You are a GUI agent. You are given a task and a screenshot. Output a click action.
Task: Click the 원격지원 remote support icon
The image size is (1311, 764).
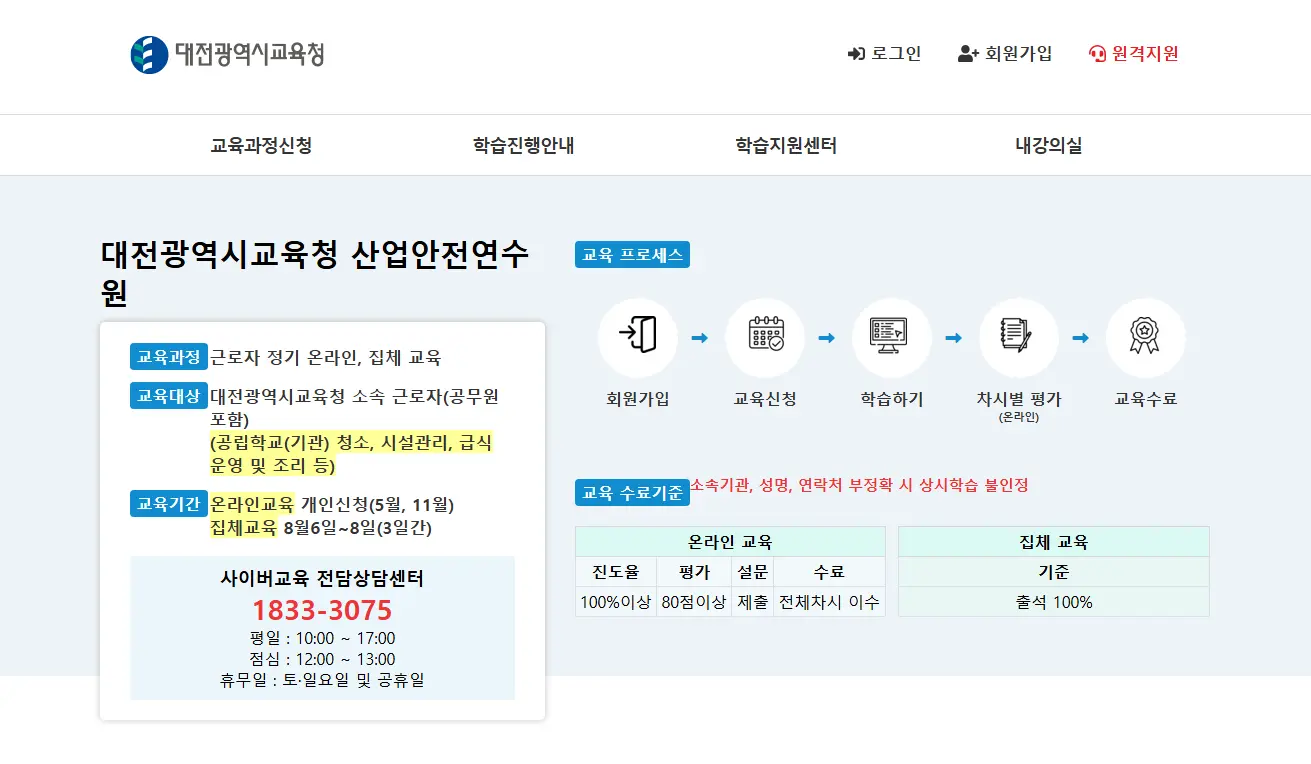pos(1096,54)
